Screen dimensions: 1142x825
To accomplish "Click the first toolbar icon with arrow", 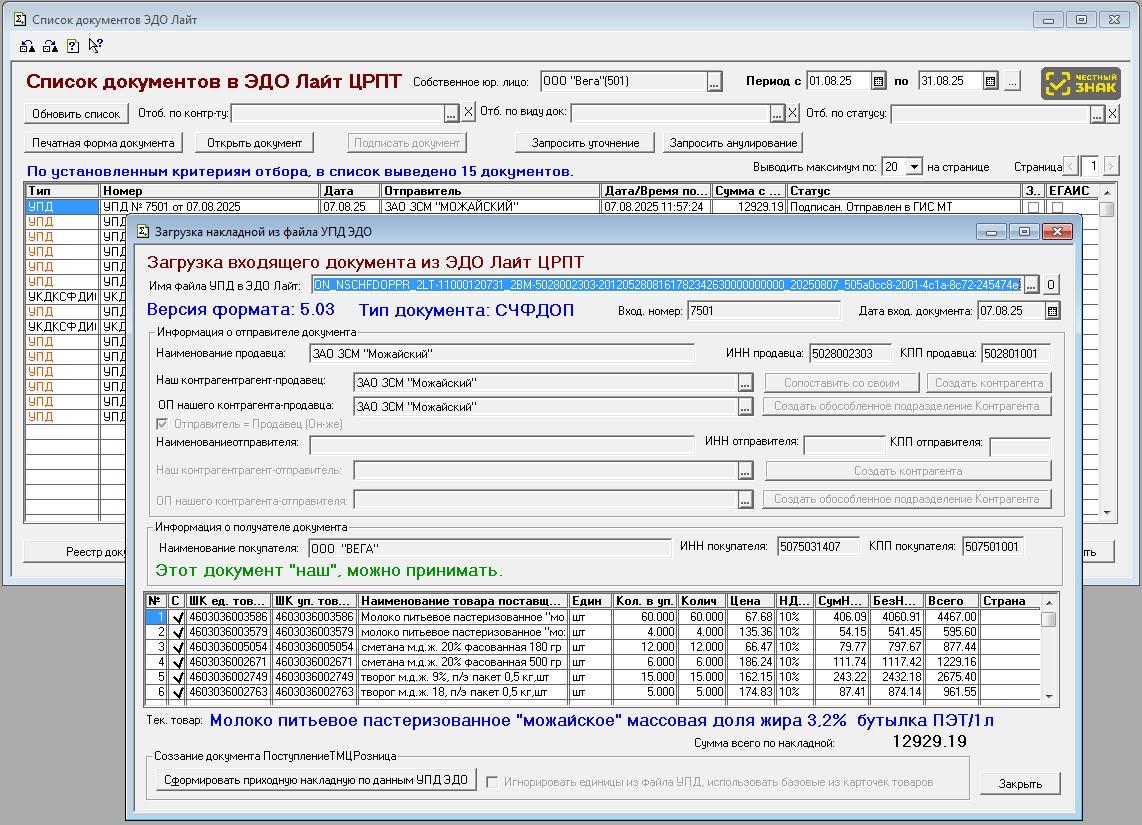I will [27, 46].
